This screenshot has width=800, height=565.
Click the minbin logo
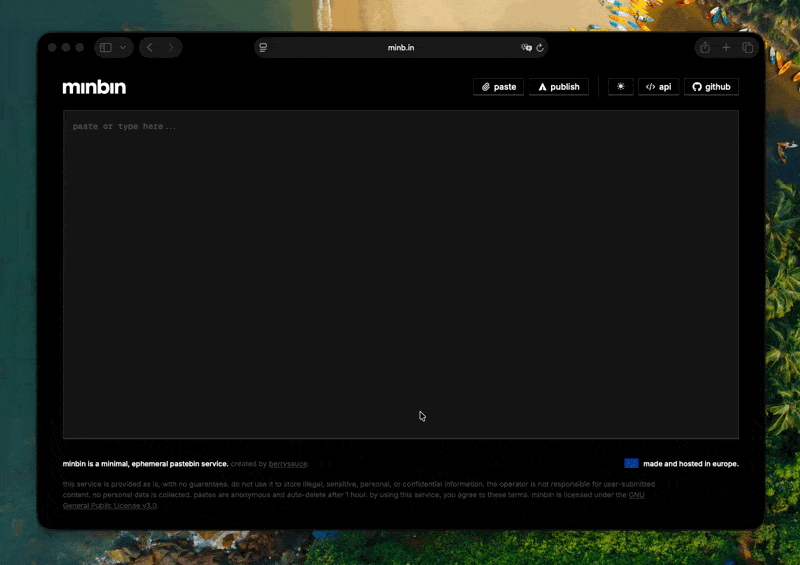coord(94,87)
